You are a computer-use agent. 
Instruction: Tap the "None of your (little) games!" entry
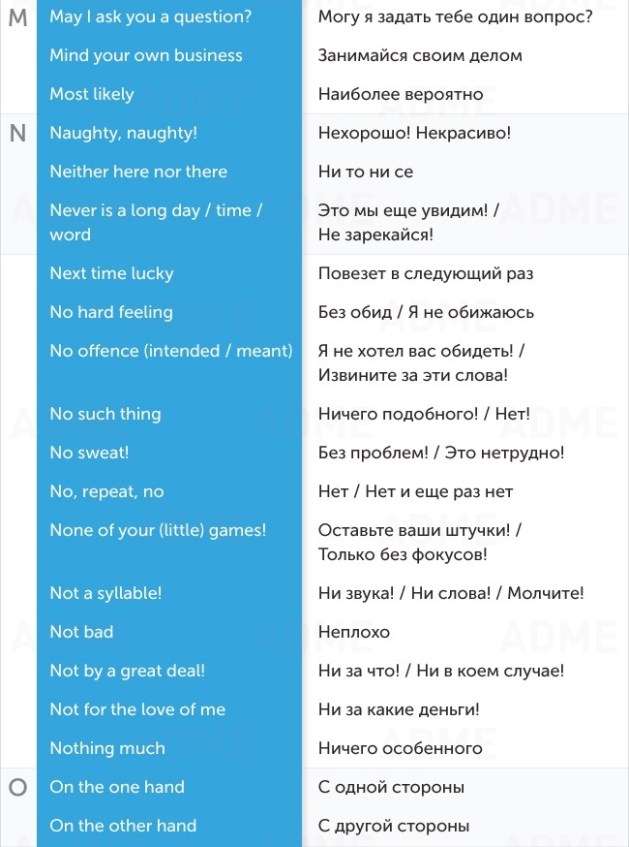[158, 531]
